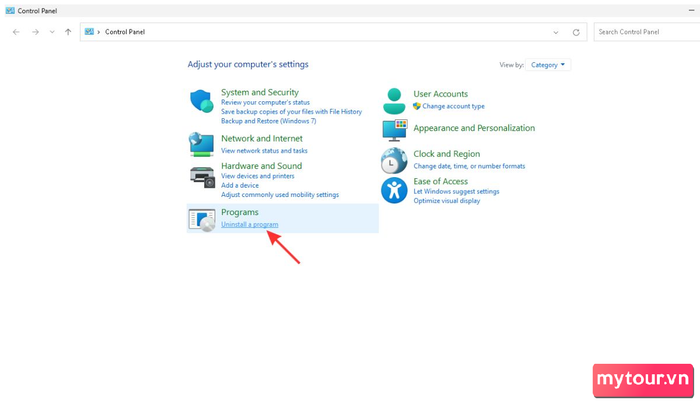Click Optimize visual display link

[446, 201]
